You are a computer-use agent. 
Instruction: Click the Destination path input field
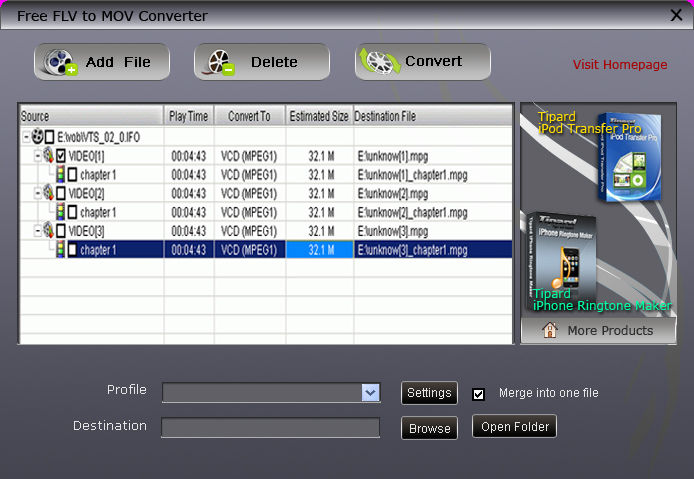click(x=270, y=428)
